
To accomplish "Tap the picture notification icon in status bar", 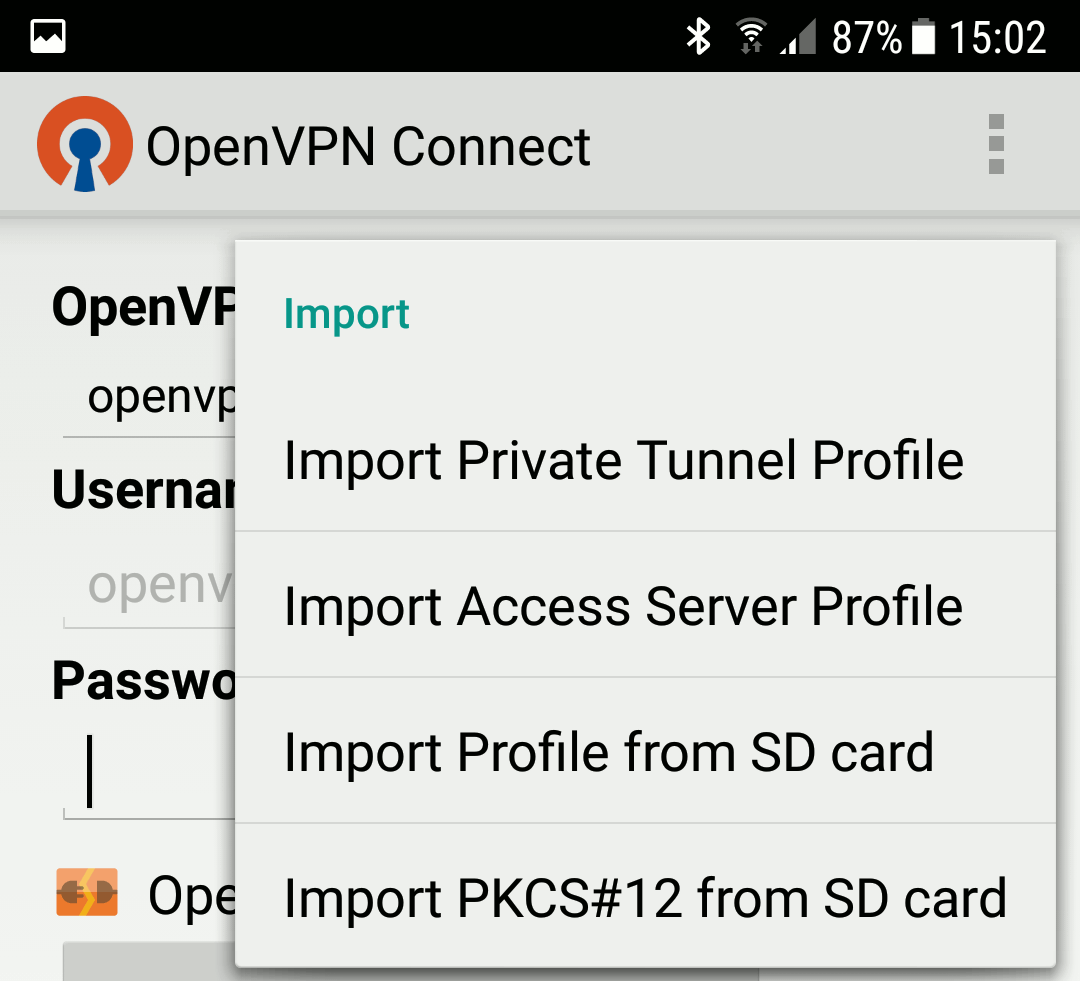I will [48, 37].
